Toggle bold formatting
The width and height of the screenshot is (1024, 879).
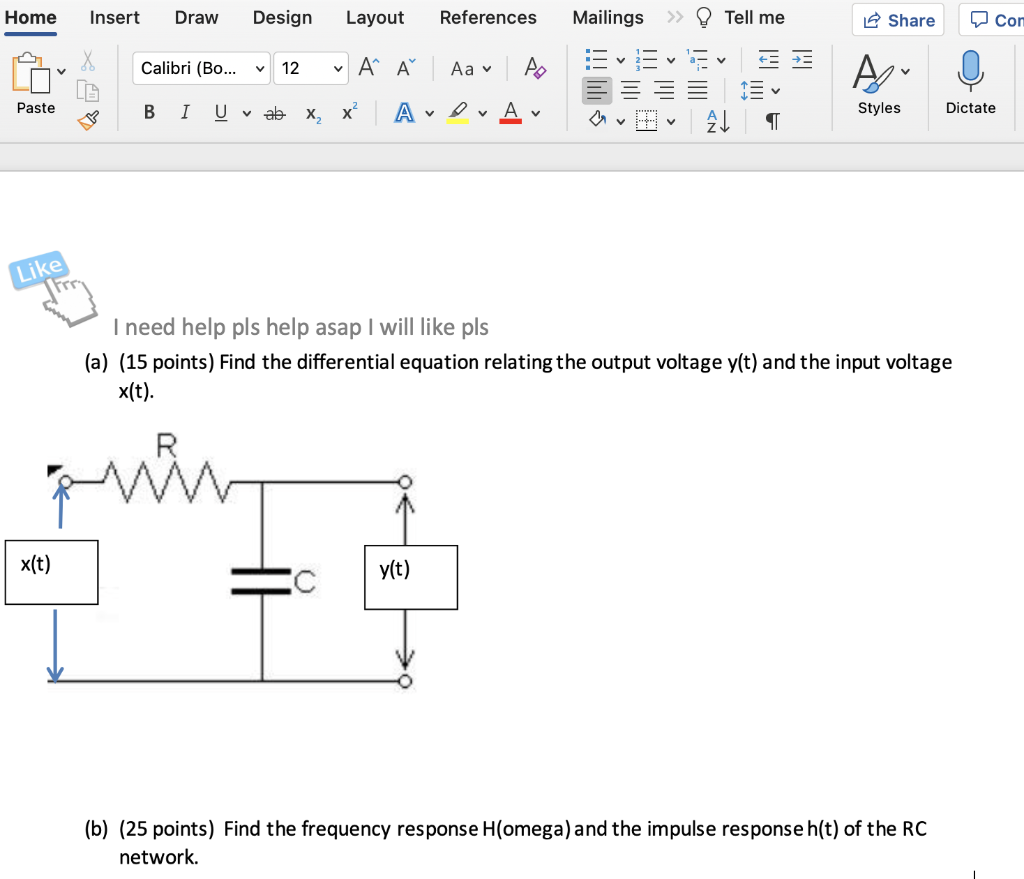149,112
